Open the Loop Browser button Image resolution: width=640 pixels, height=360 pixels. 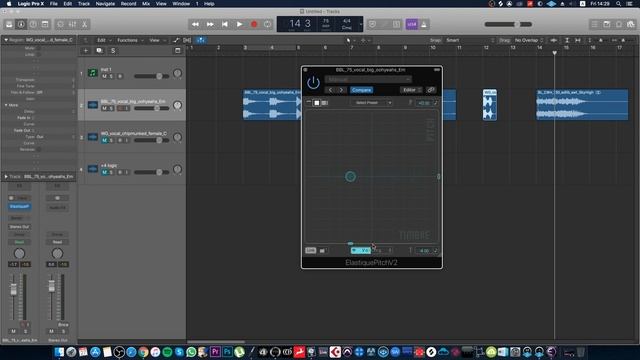619,24
